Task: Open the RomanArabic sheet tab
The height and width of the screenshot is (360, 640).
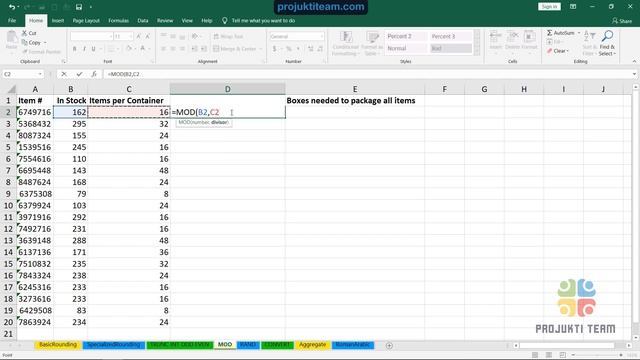Action: pos(353,345)
